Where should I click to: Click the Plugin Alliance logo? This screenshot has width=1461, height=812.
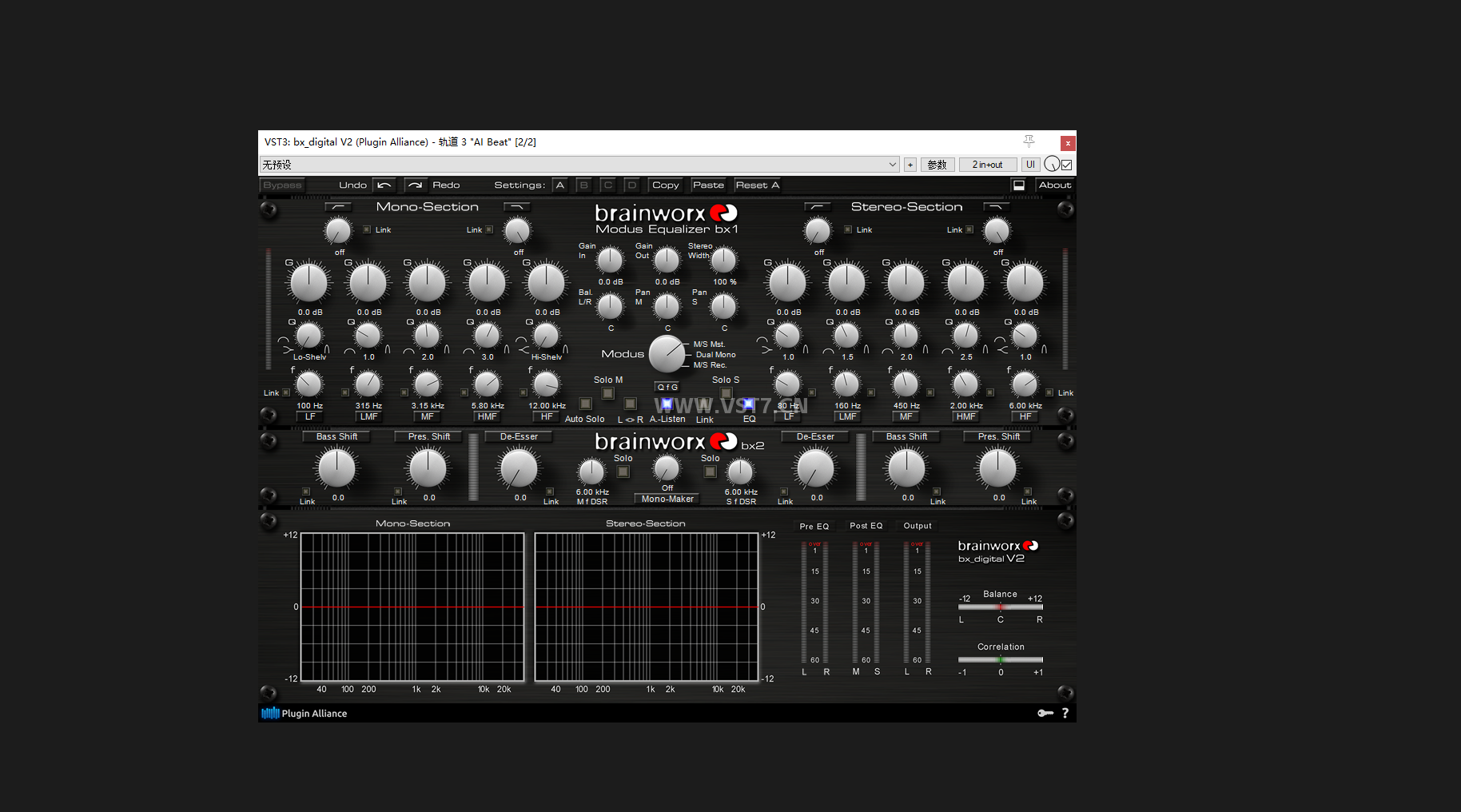pyautogui.click(x=305, y=713)
